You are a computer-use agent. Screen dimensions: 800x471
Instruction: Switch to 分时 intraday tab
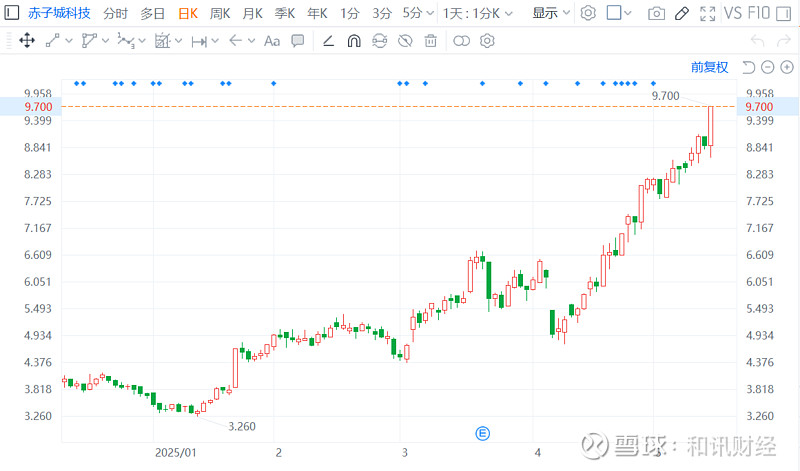(115, 13)
